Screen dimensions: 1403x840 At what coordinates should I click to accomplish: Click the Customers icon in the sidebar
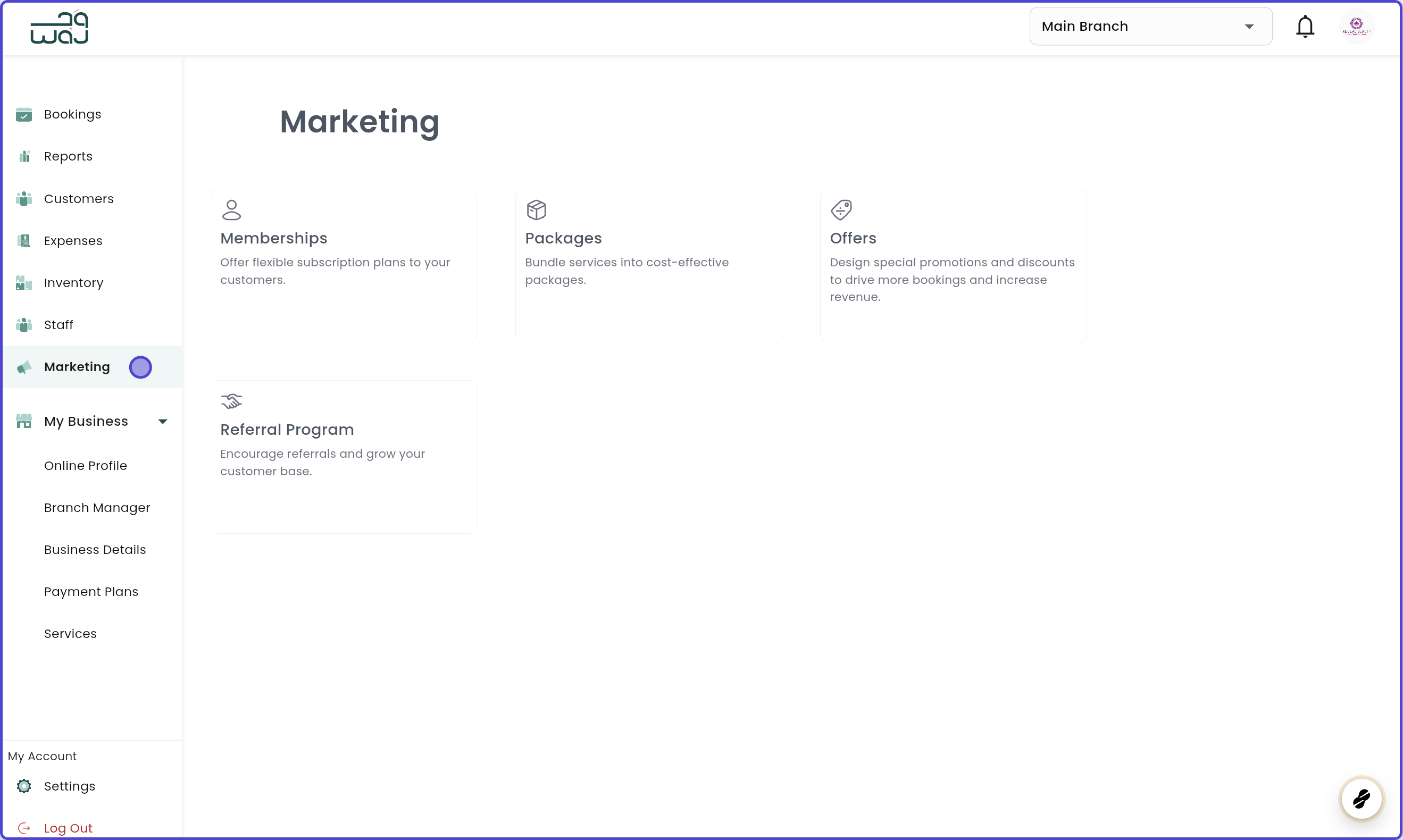pos(24,199)
